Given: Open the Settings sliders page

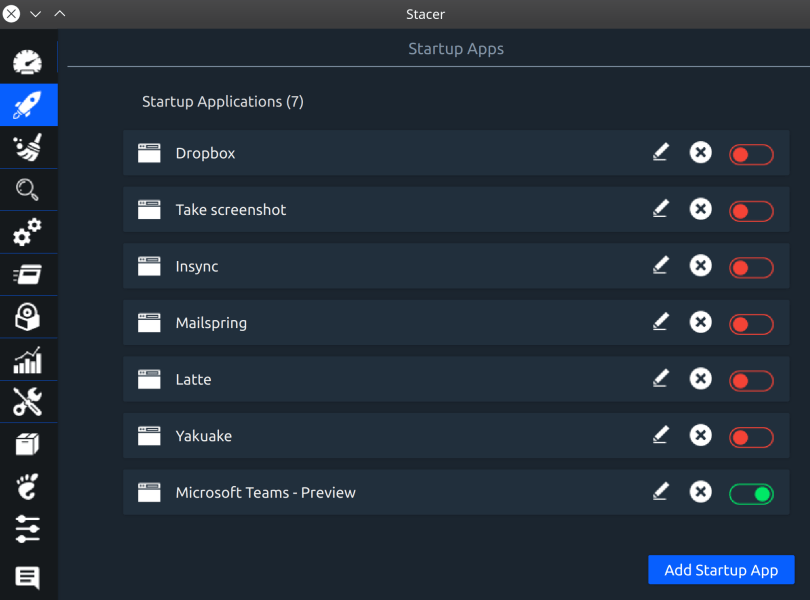Looking at the screenshot, I should 28,529.
